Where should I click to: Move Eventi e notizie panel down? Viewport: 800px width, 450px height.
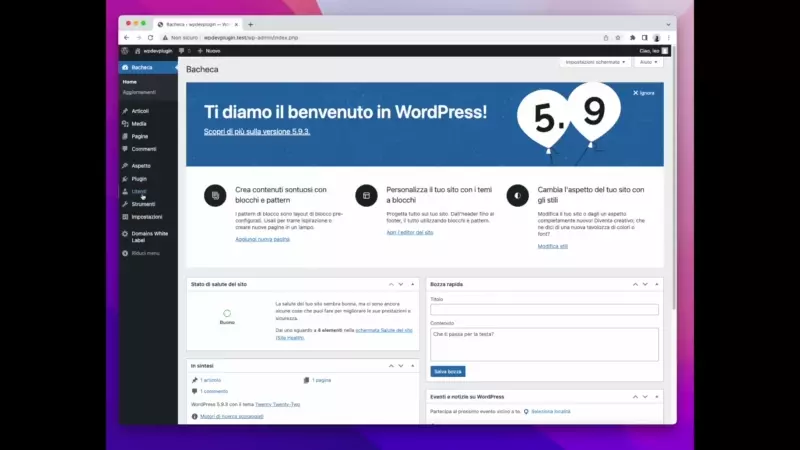click(x=645, y=396)
